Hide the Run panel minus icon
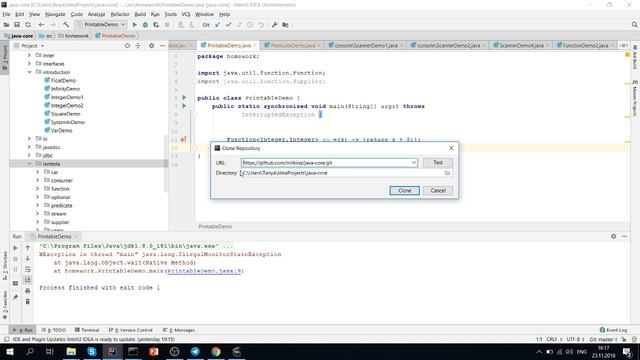This screenshot has width=640, height=360. click(x=624, y=236)
